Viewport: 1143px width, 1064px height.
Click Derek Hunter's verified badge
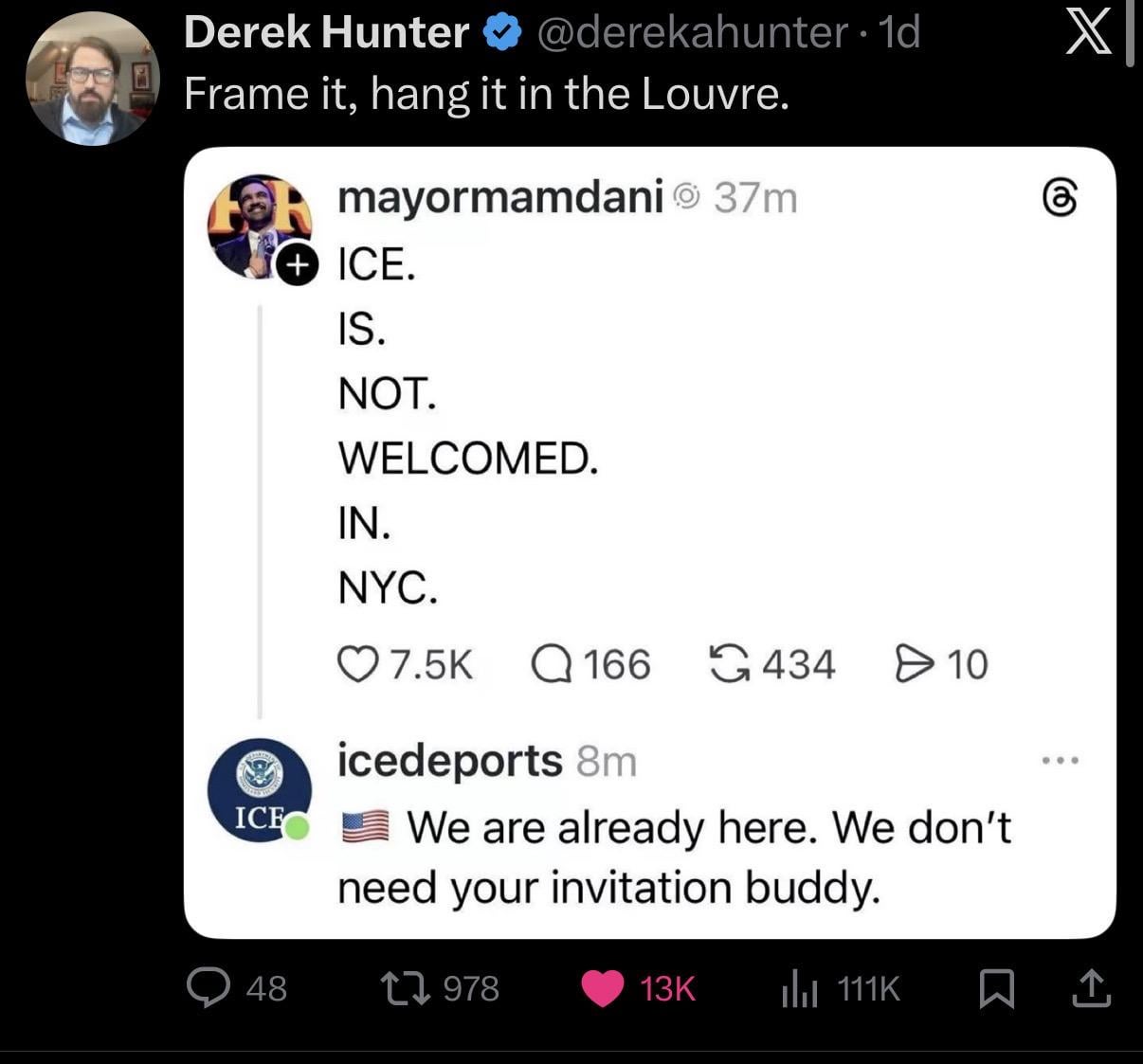point(501,33)
